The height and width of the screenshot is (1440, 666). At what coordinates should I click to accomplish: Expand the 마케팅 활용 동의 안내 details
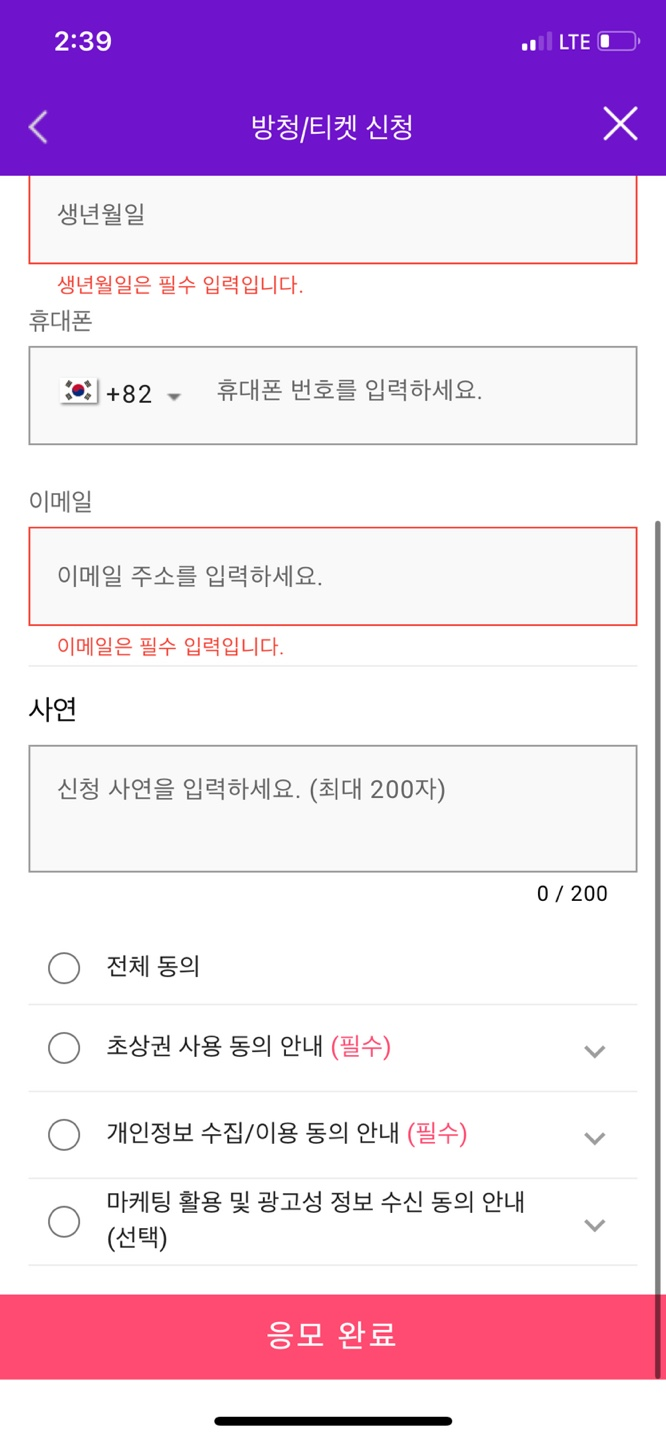(x=594, y=1223)
